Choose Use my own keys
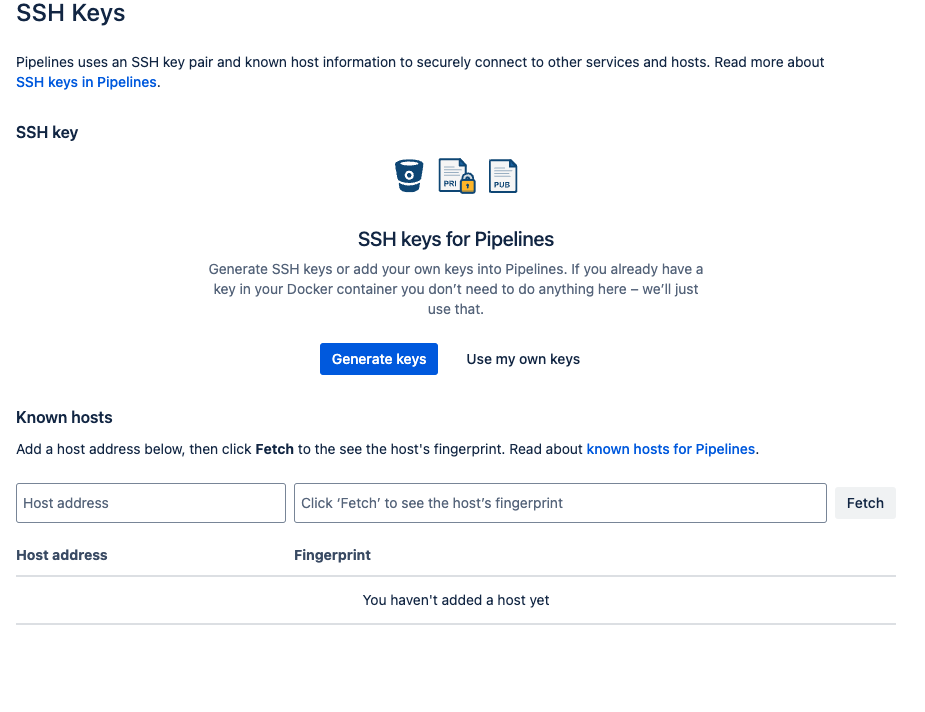 (523, 359)
